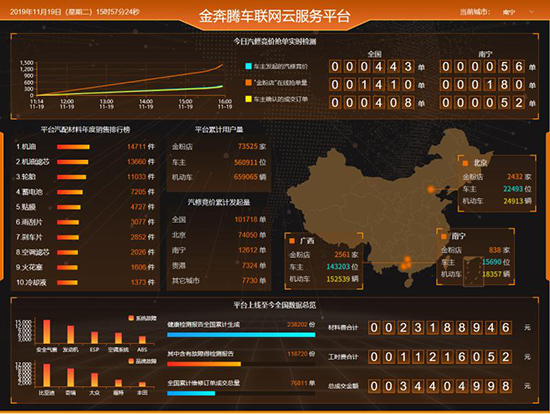Click the value 11033 件
Screen dimensions: 550x414
[x=141, y=177]
